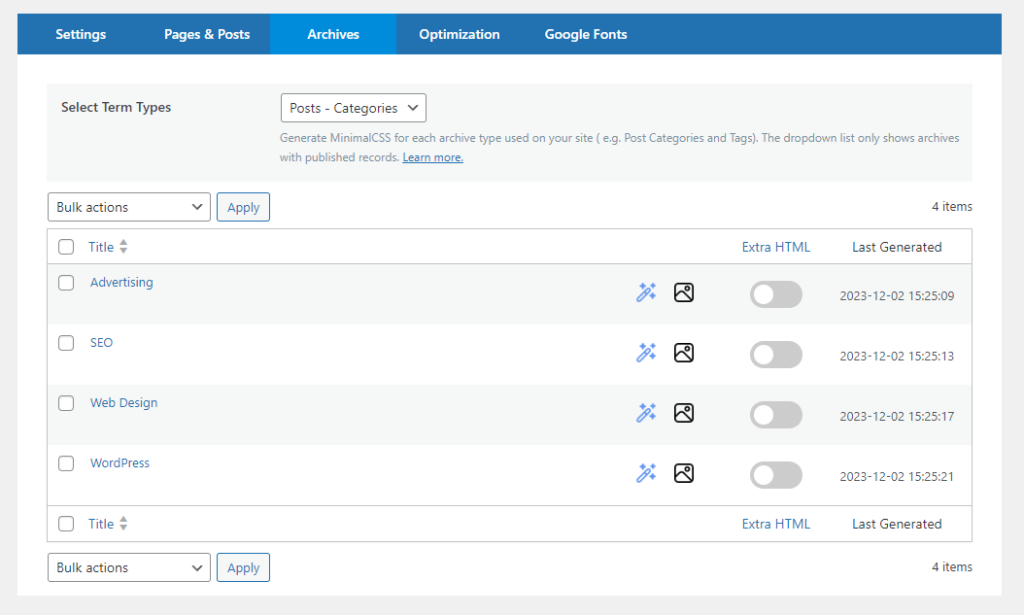Expand the top Bulk actions dropdown
Screen dimensions: 1024x615
129,207
